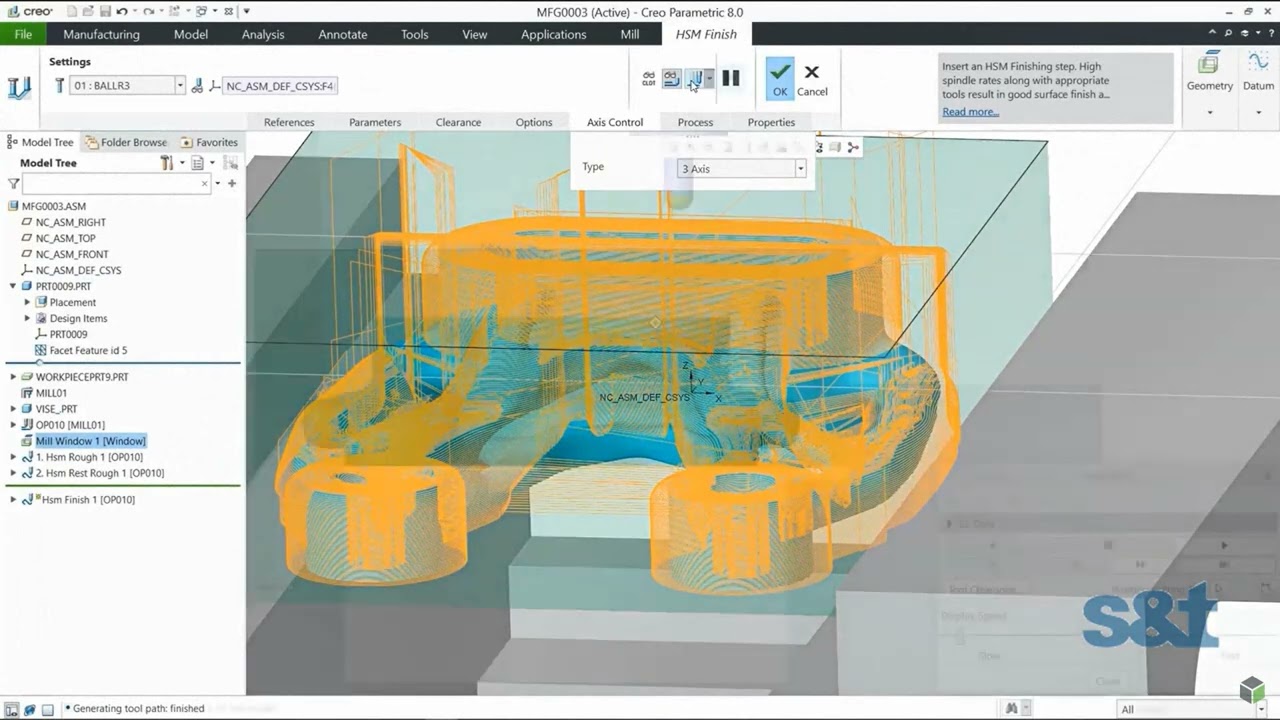Click the Model Tree columns list icon
Viewport: 1280px width, 720px height.
tap(198, 163)
